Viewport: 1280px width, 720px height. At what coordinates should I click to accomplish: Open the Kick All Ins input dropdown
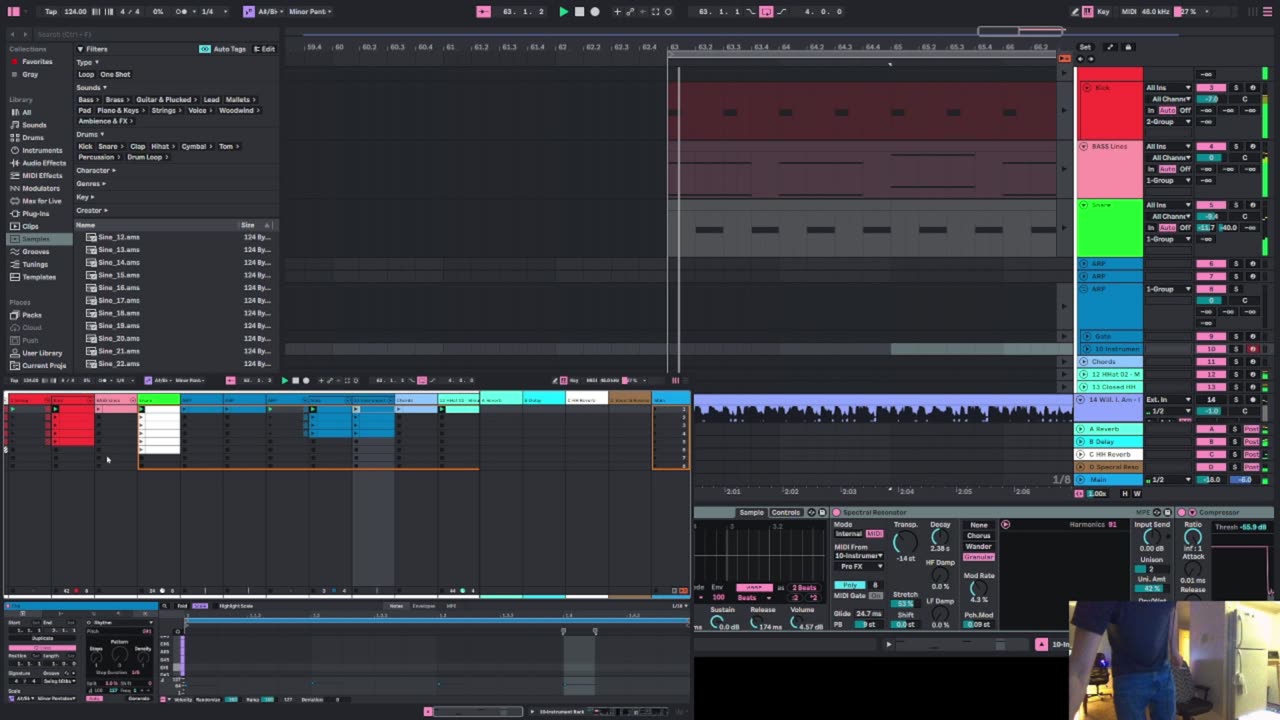(x=1169, y=88)
